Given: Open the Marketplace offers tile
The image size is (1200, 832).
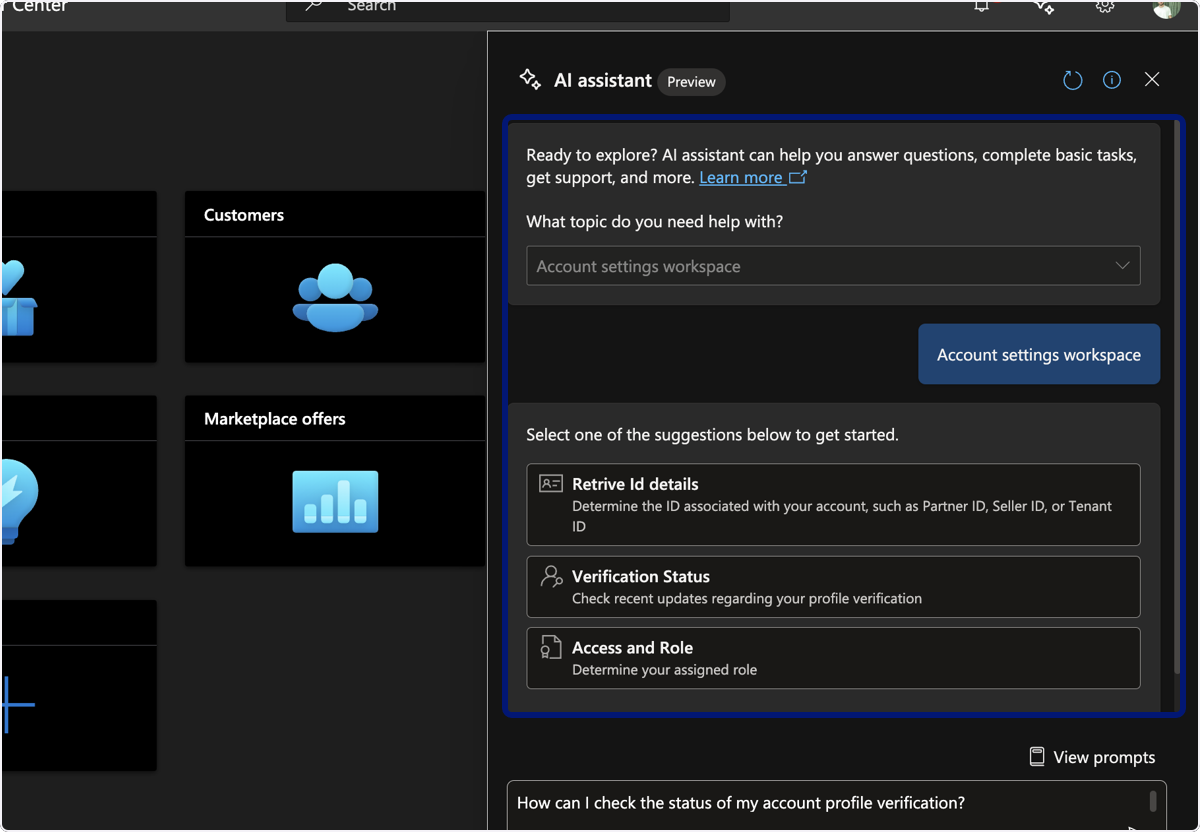Looking at the screenshot, I should click(x=335, y=481).
